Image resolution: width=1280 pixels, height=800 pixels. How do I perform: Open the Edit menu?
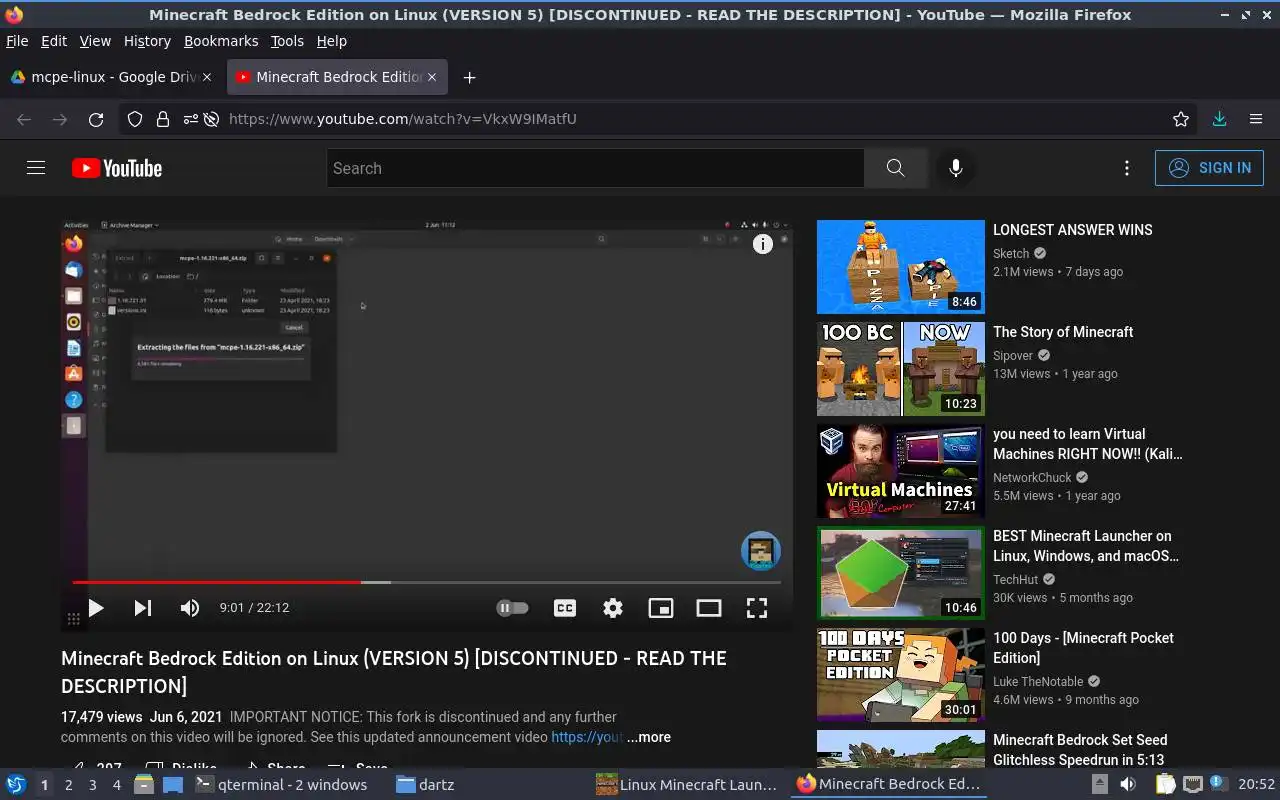54,41
